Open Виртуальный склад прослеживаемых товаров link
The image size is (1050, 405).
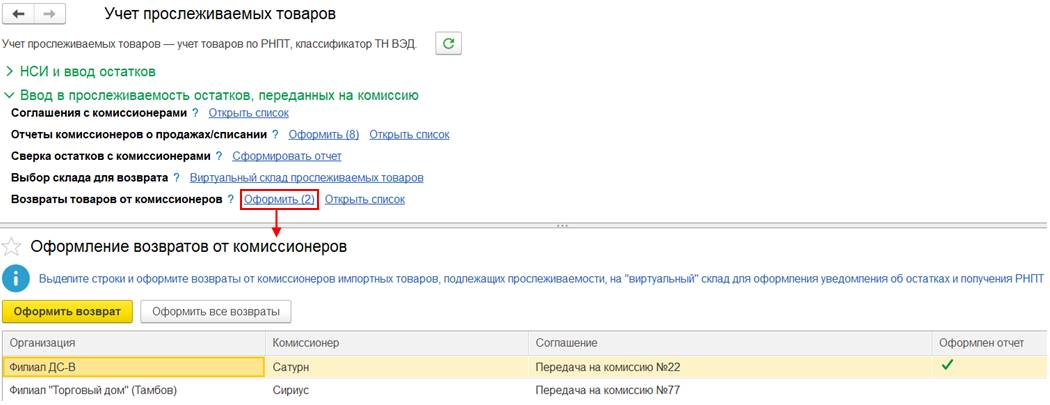[x=306, y=178]
